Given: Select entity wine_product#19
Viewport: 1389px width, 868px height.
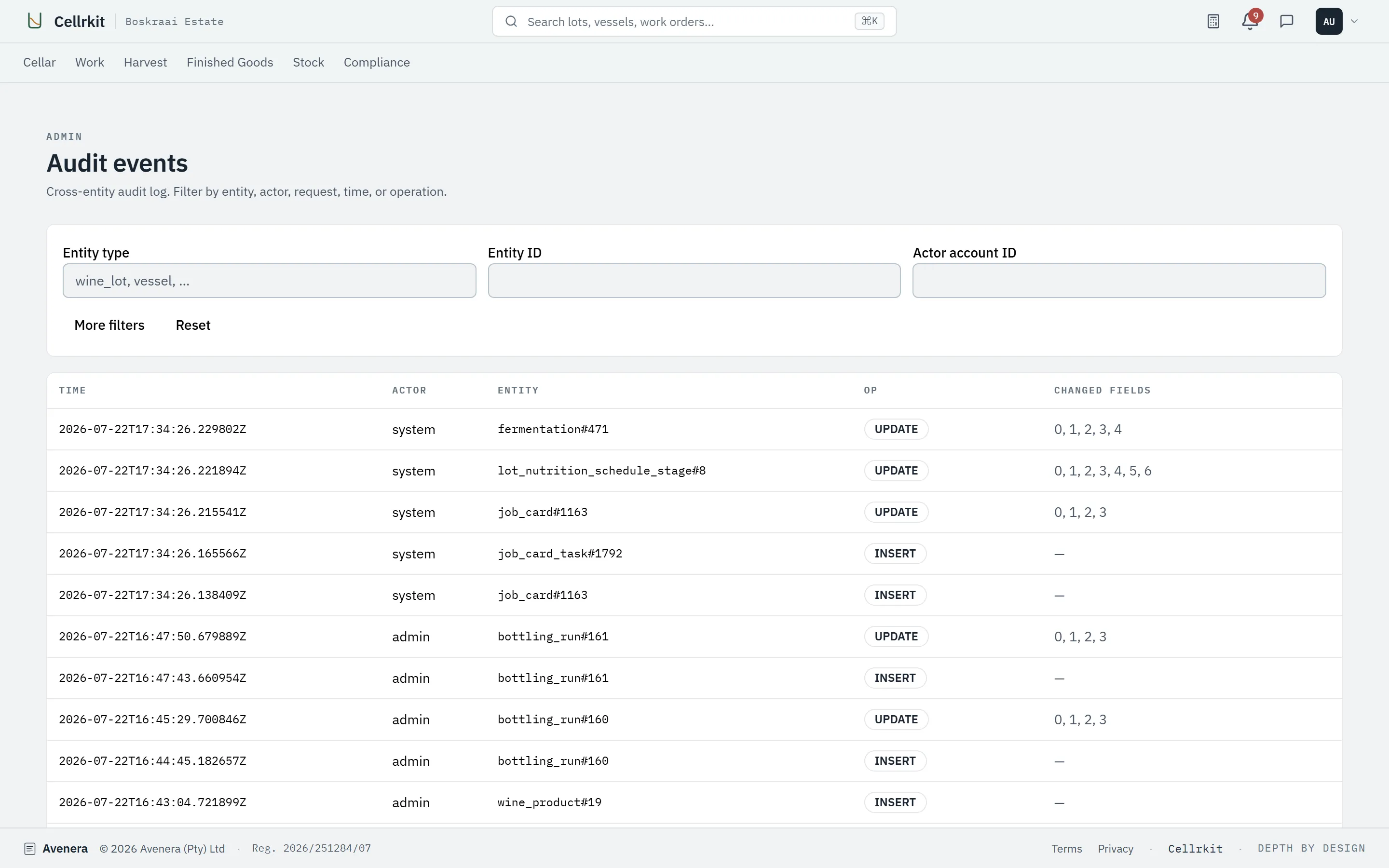Looking at the screenshot, I should [x=549, y=802].
